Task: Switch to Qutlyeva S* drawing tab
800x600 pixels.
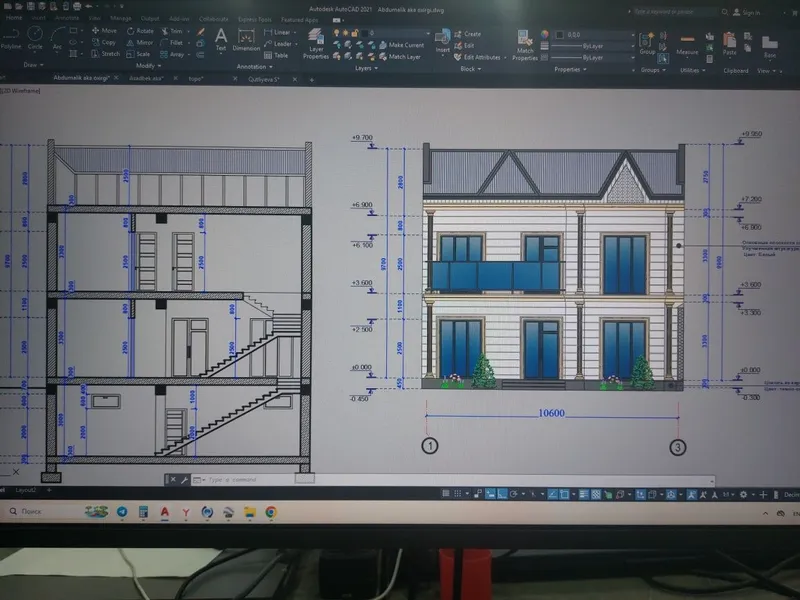Action: [264, 79]
